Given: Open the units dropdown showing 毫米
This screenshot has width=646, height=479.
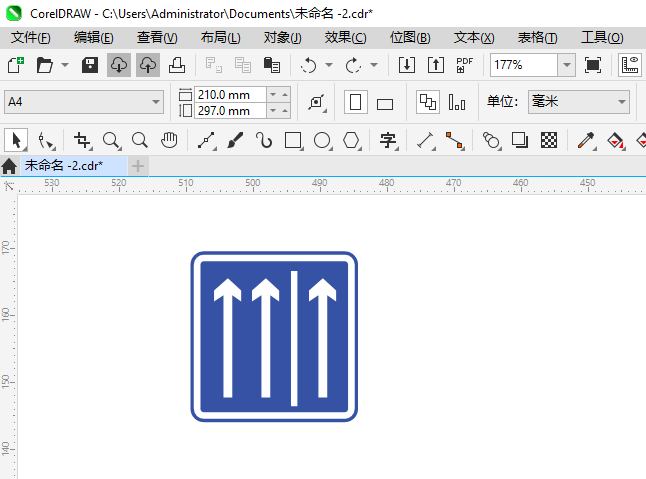Looking at the screenshot, I should pyautogui.click(x=579, y=102).
